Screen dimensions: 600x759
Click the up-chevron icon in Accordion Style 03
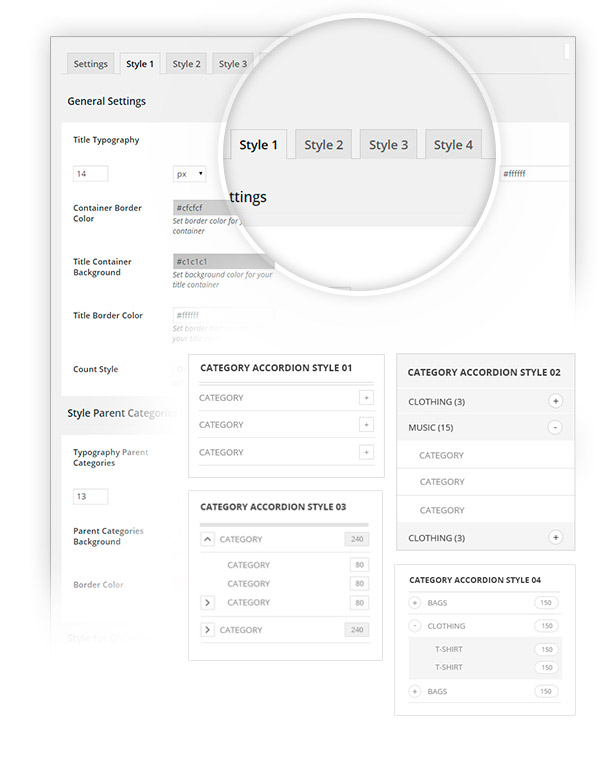(208, 539)
